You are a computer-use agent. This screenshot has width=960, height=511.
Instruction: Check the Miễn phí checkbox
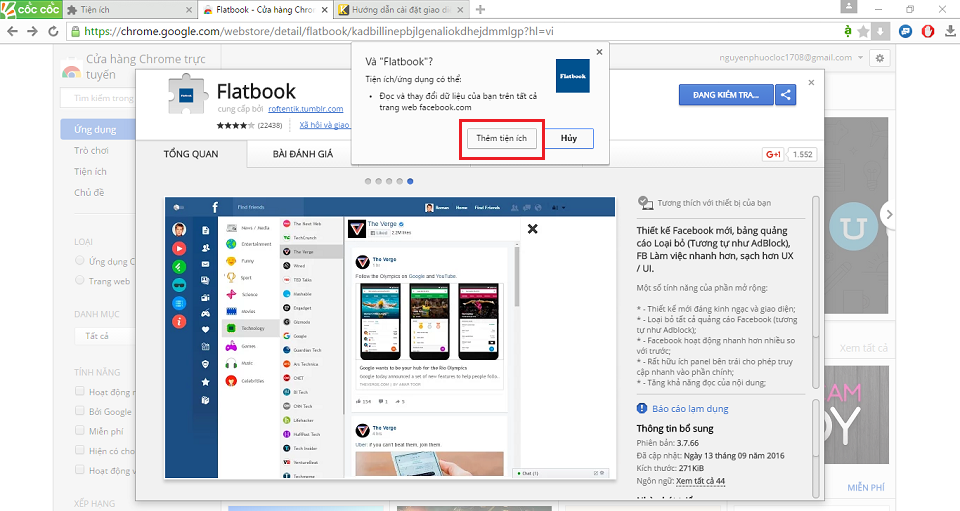(80, 430)
